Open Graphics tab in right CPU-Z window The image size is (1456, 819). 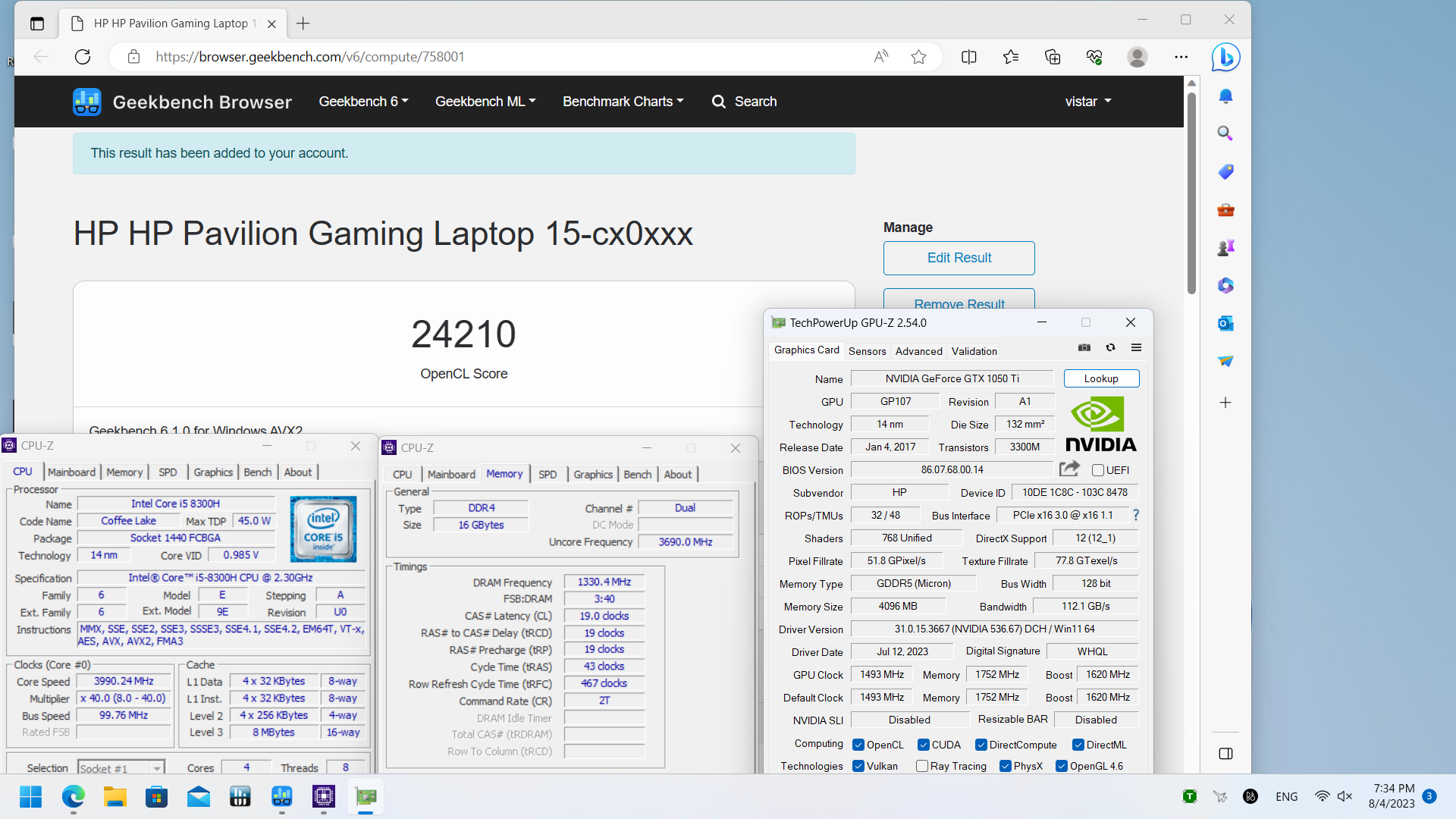point(592,474)
